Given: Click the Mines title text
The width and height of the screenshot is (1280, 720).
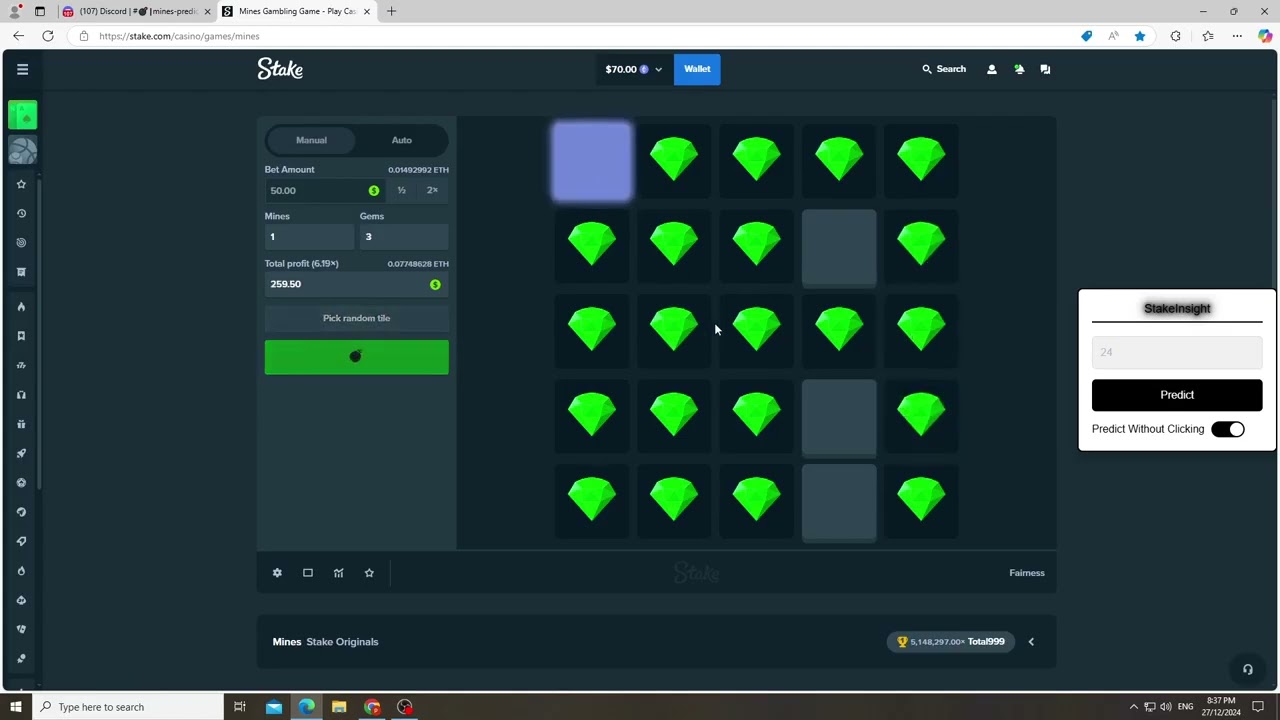Looking at the screenshot, I should point(287,642).
